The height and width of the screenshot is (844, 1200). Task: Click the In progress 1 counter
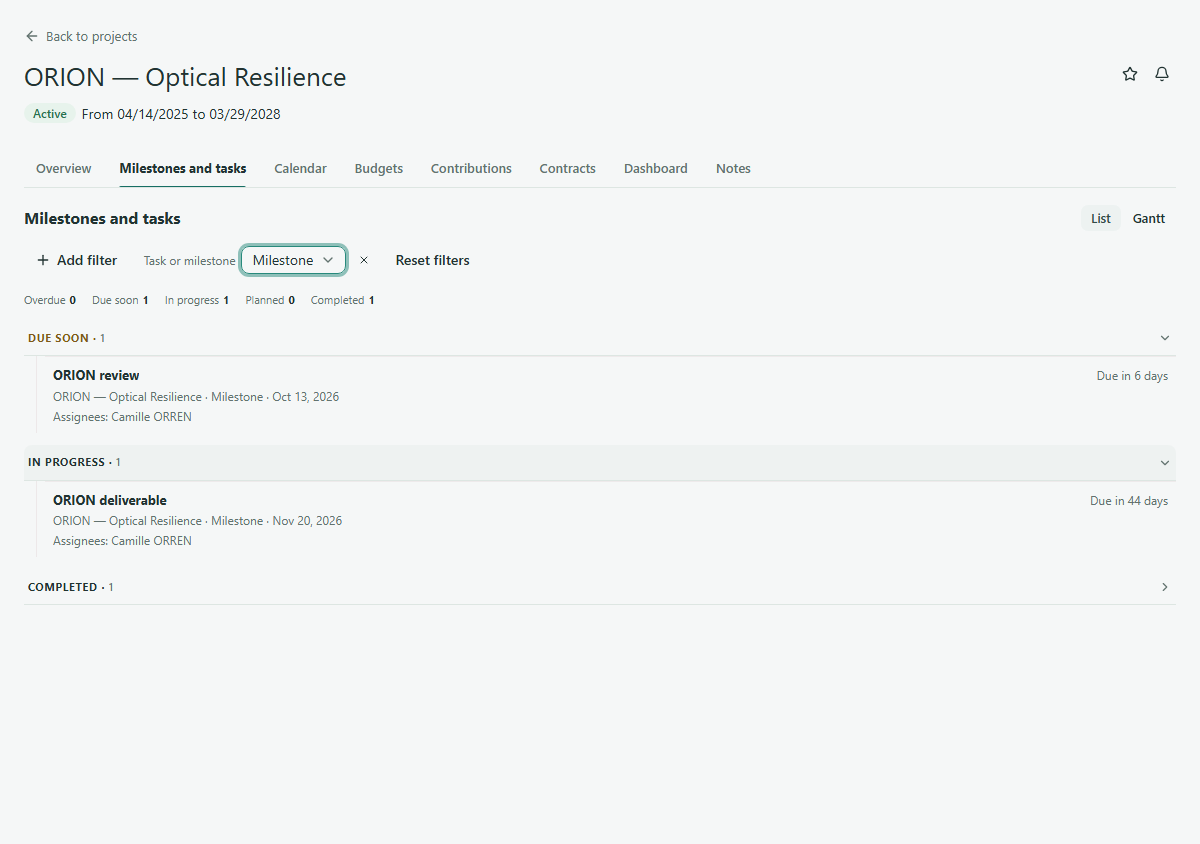point(197,300)
